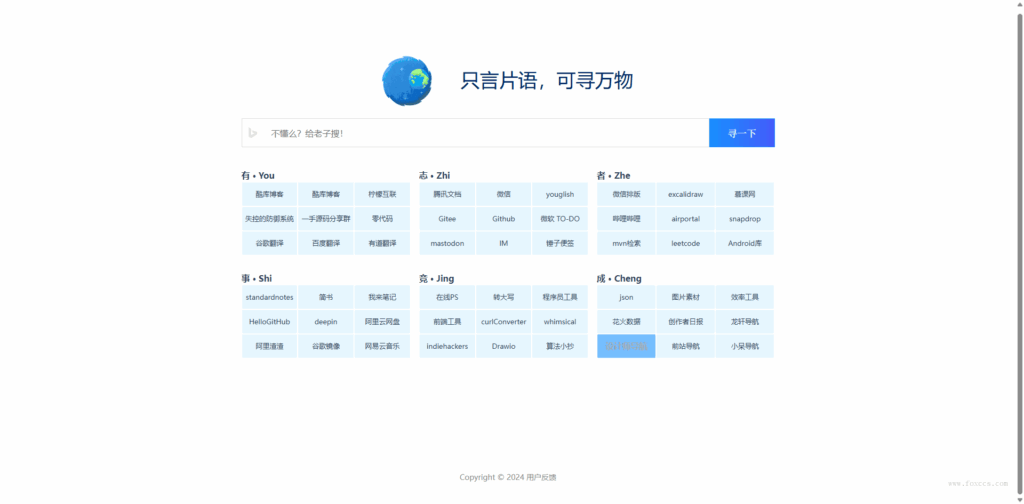The image size is (1024, 504).
Task: Open the curlConverter tile
Action: [504, 322]
